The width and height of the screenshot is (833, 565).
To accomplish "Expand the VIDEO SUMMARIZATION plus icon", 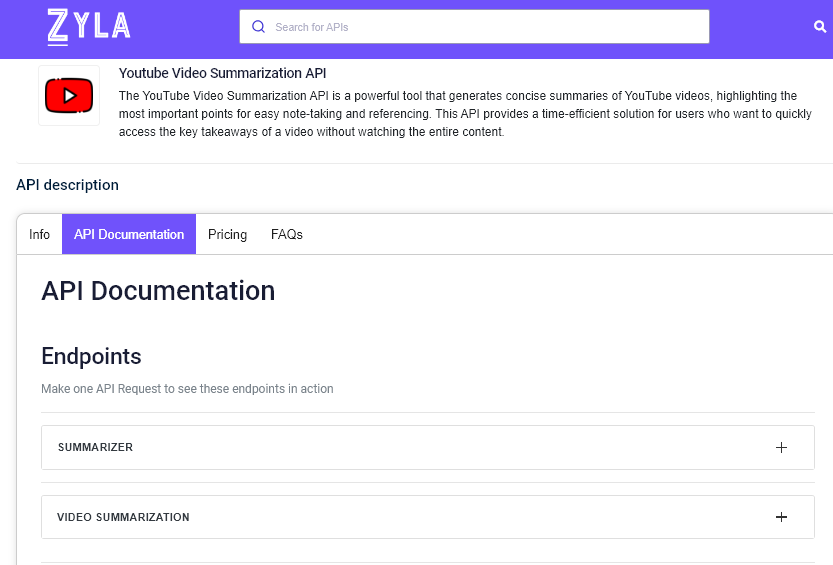I will point(781,517).
